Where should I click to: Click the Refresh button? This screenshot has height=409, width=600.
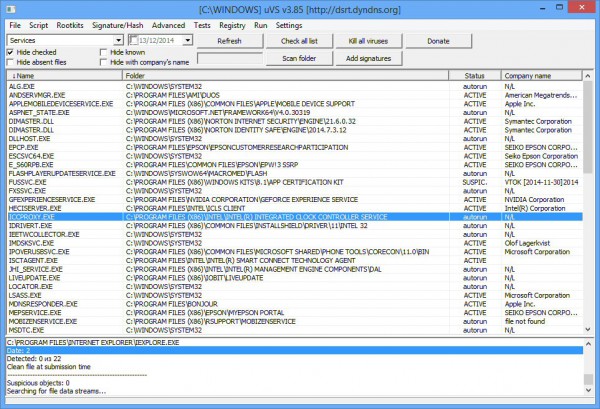(230, 41)
